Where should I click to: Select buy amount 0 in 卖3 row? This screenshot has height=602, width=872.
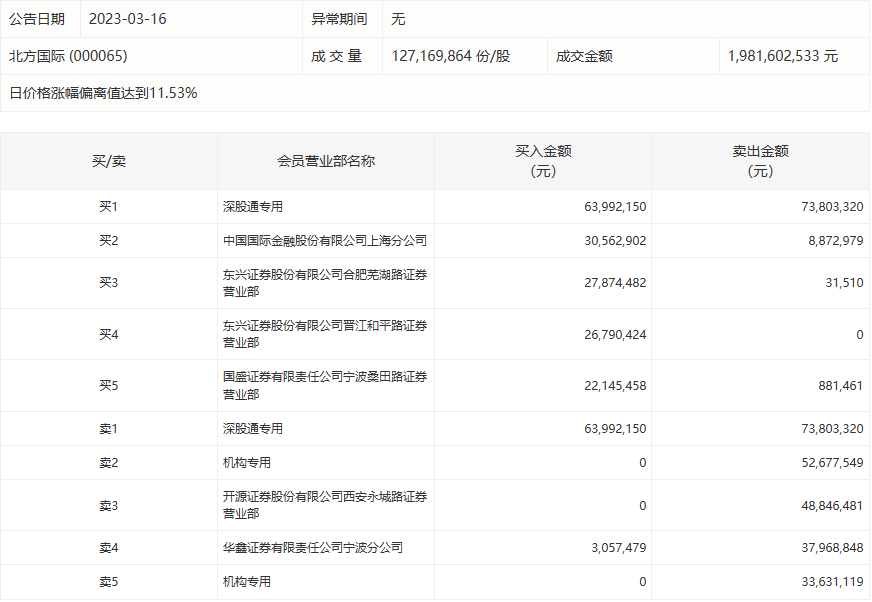642,506
